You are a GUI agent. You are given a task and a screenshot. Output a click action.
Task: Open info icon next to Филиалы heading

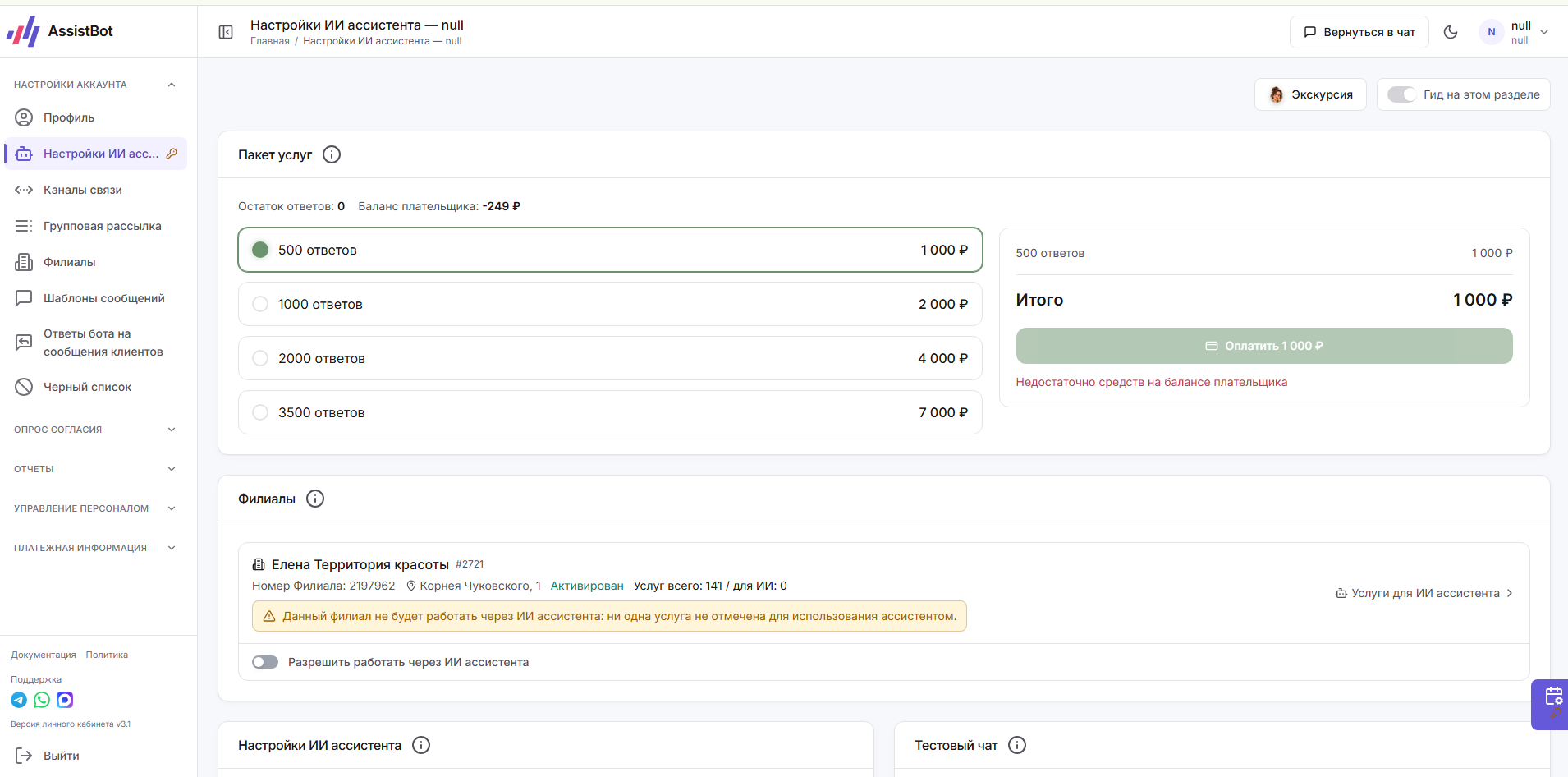[315, 499]
